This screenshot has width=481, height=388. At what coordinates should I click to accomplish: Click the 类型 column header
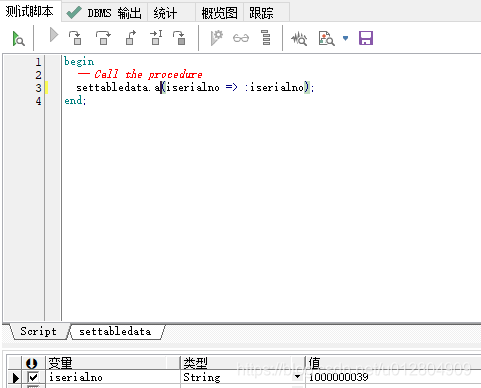(x=242, y=363)
